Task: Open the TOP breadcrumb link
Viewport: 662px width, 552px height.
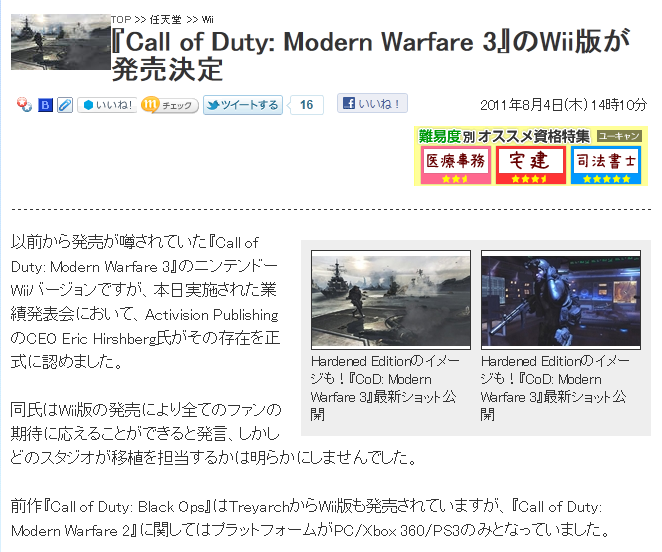Action: pyautogui.click(x=121, y=19)
